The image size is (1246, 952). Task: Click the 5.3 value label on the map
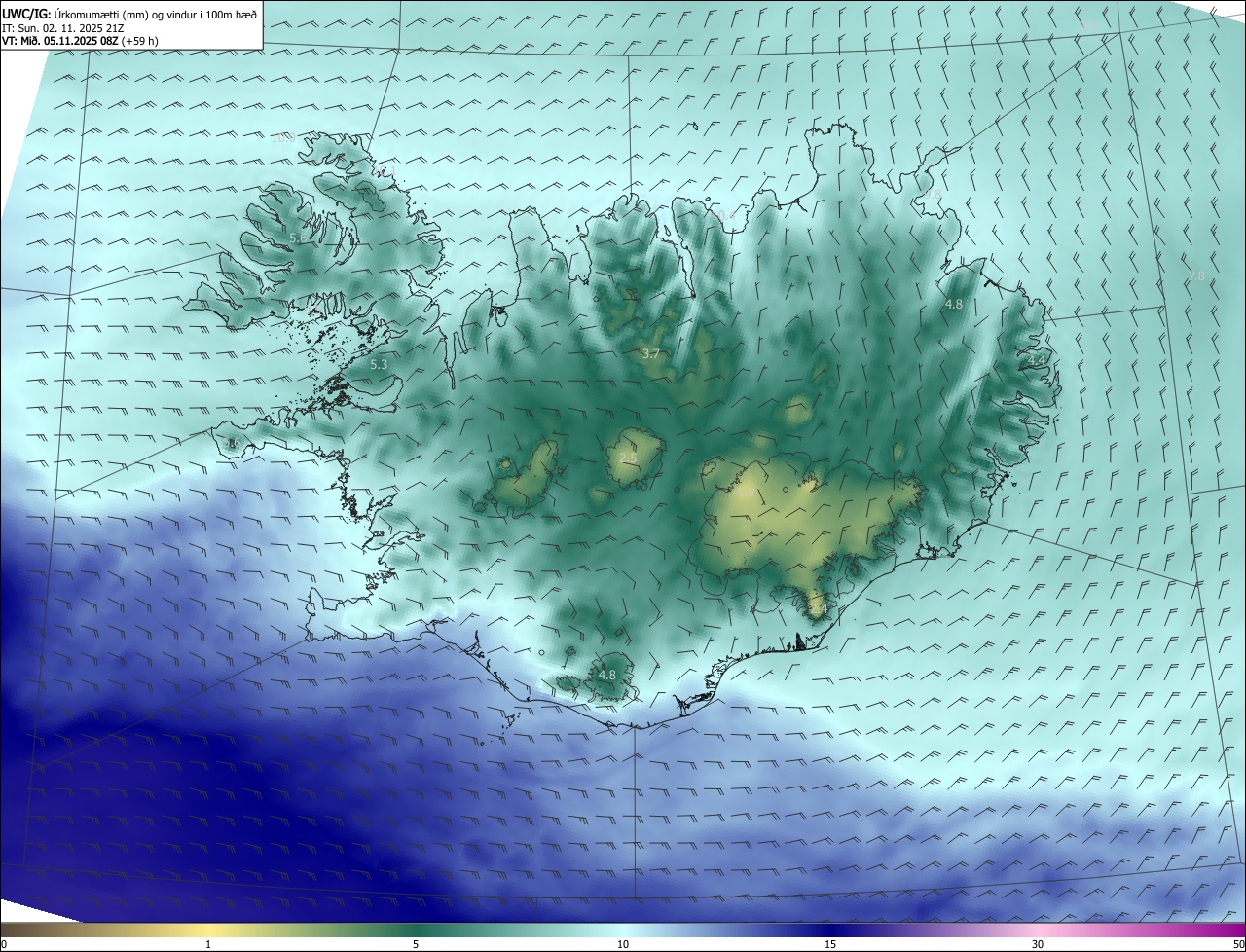379,364
